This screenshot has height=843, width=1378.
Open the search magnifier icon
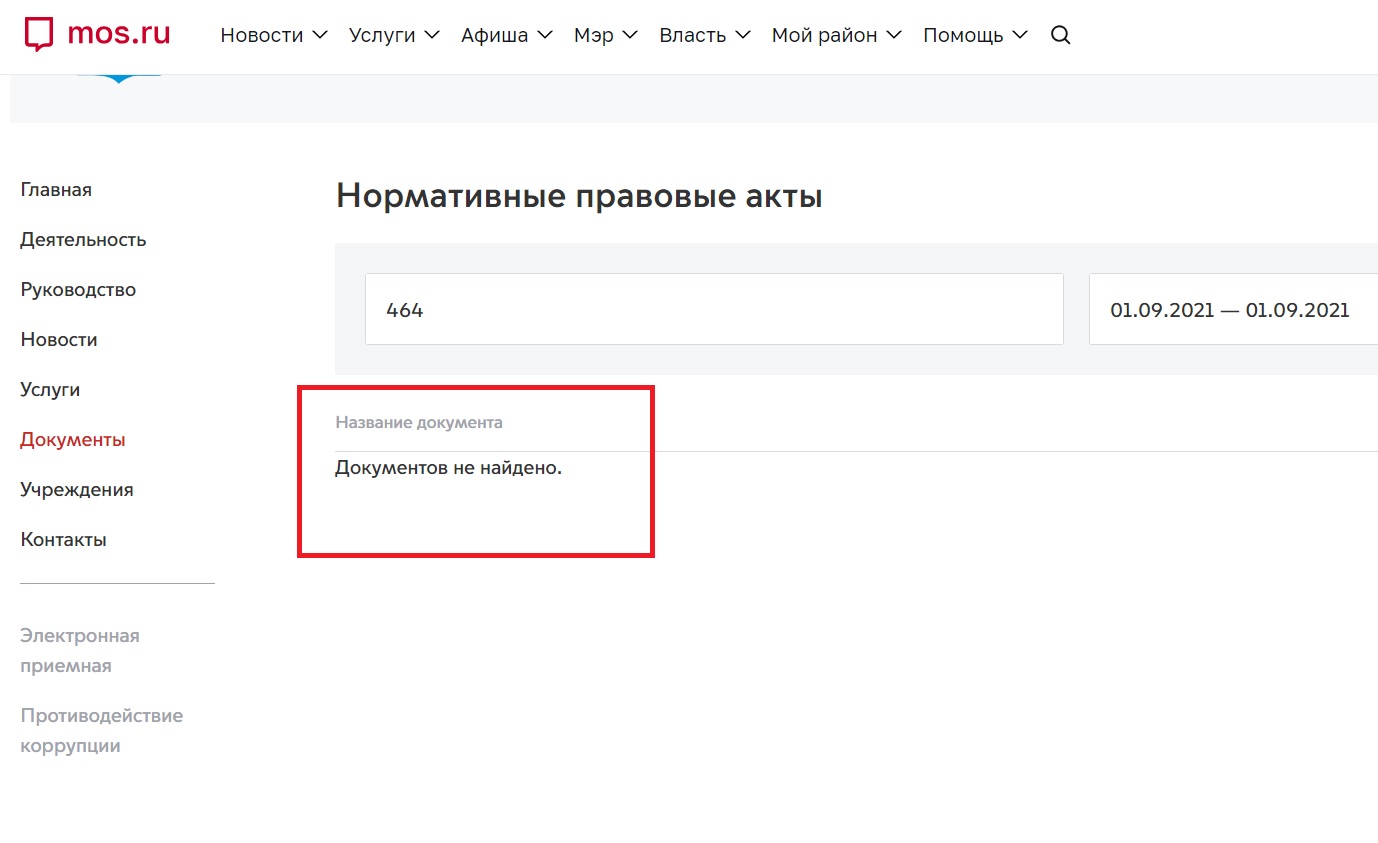click(x=1061, y=35)
